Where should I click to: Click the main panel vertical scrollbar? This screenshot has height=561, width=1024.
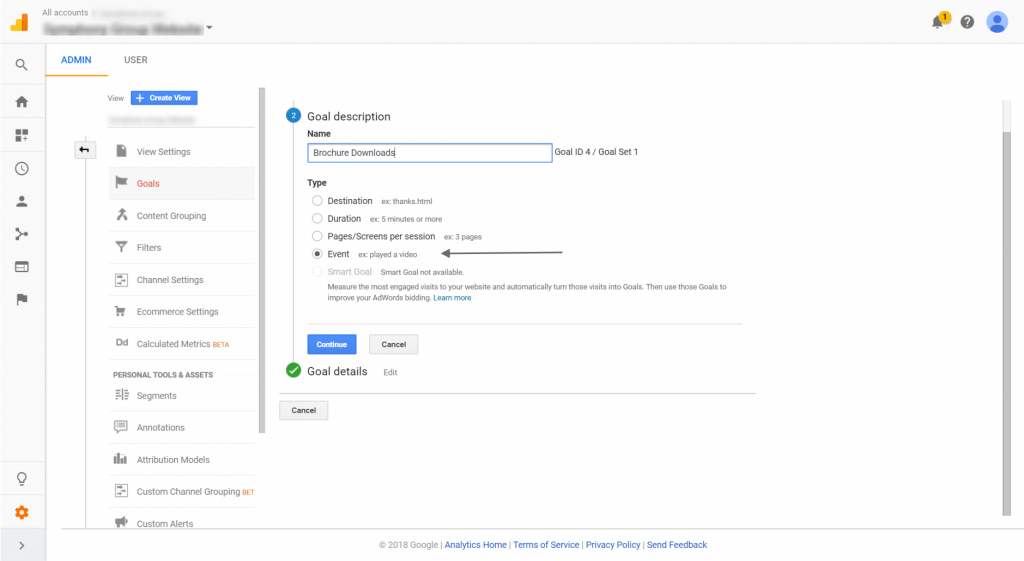point(1007,300)
